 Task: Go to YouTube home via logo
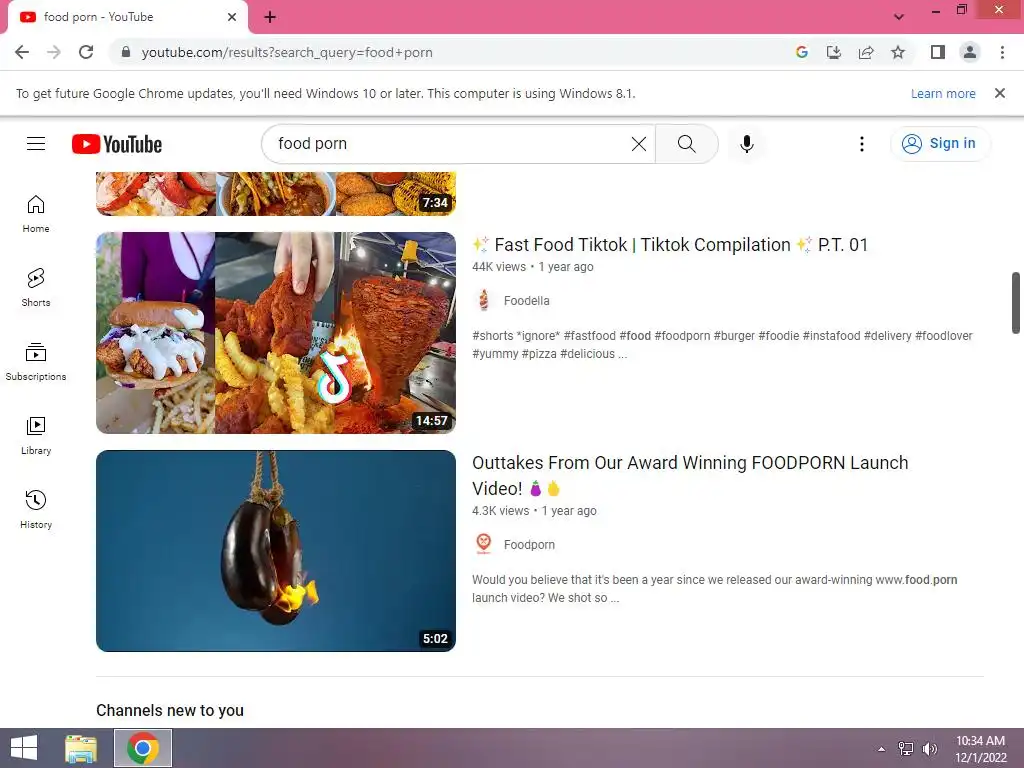coord(117,144)
